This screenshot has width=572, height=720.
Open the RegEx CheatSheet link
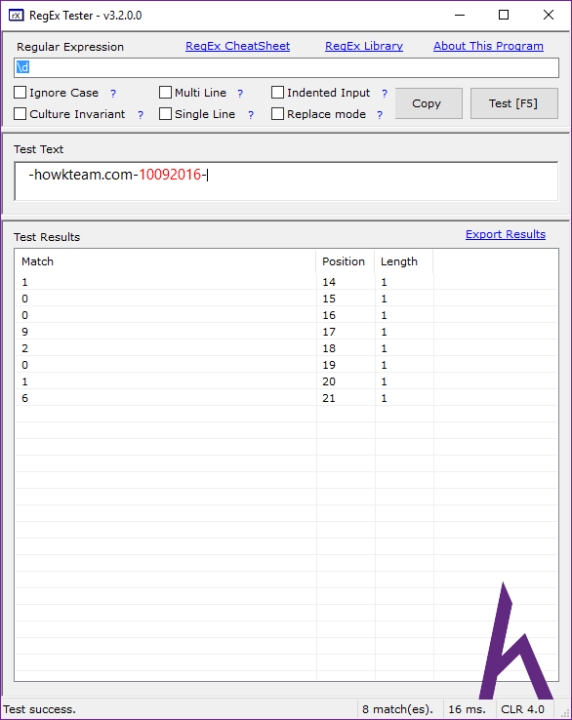237,46
